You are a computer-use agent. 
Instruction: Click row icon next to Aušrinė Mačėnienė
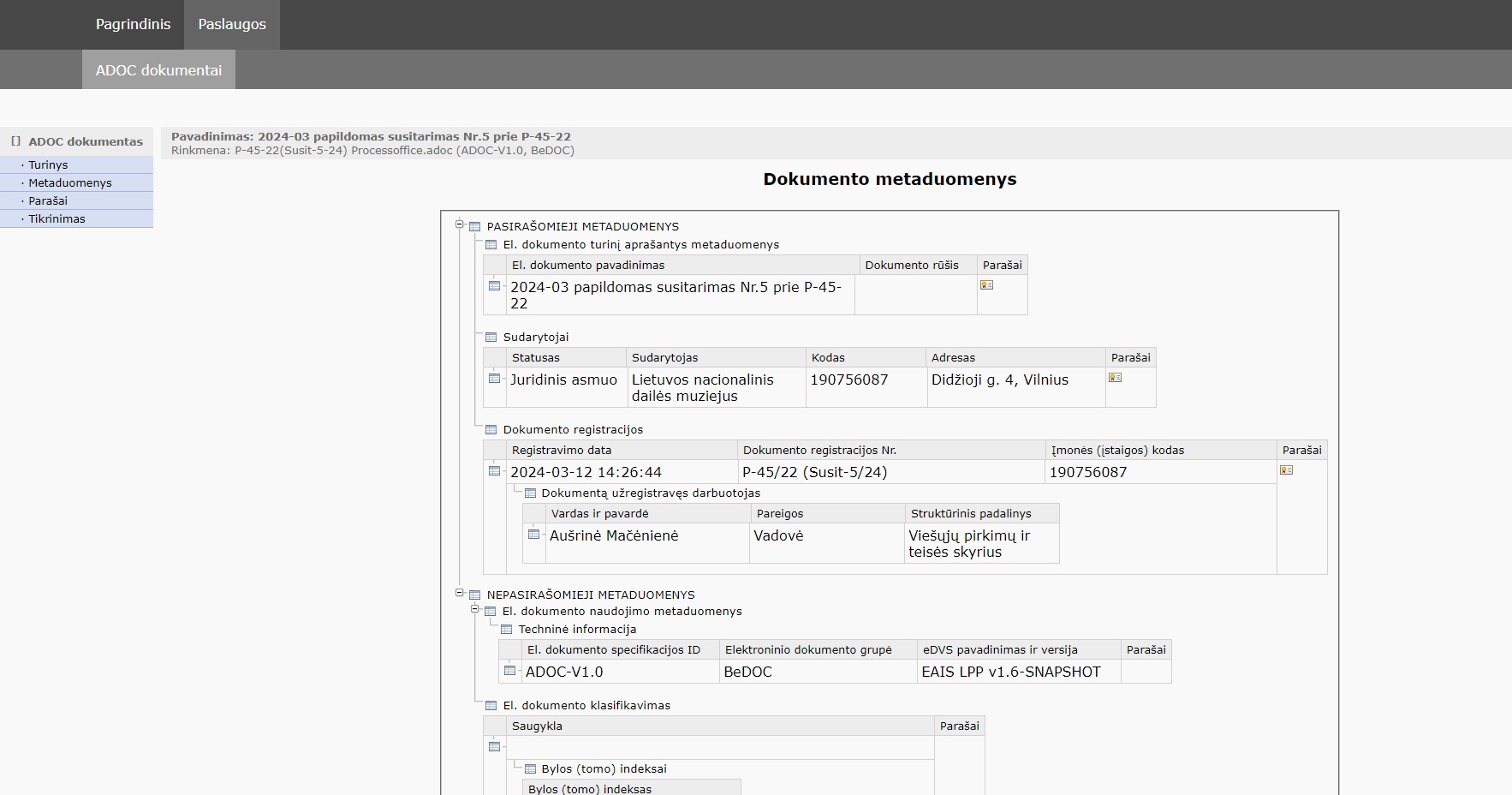533,535
